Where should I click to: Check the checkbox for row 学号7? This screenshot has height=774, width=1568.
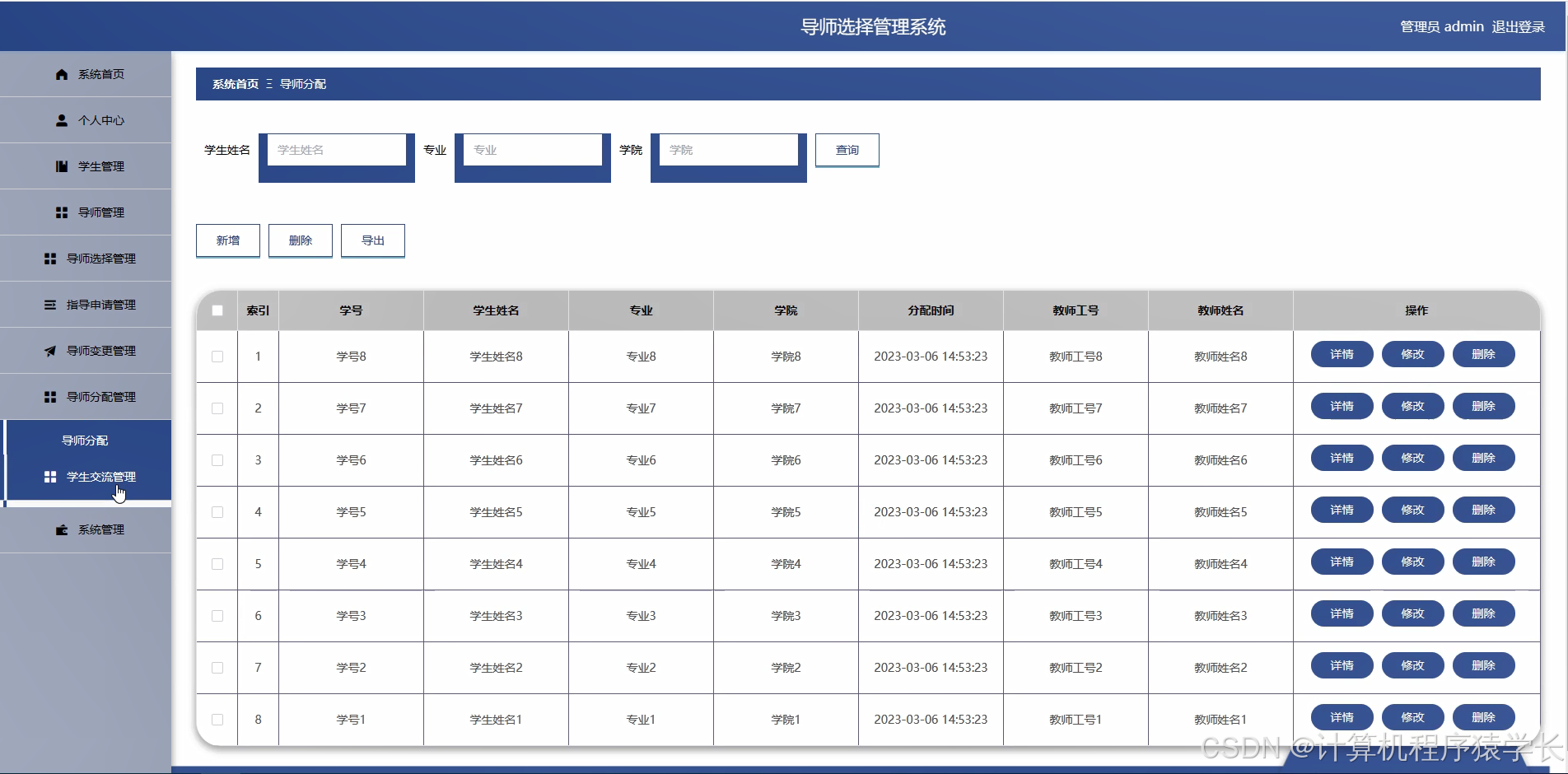[217, 408]
